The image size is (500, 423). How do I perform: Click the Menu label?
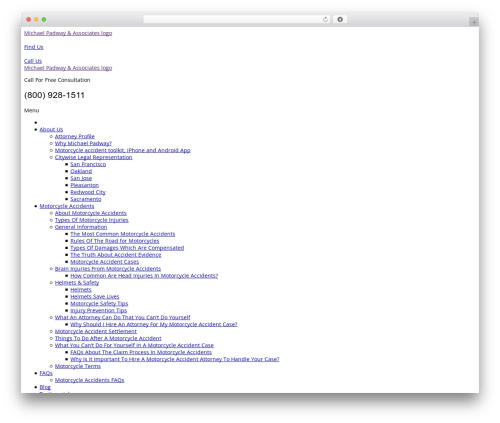click(x=31, y=110)
